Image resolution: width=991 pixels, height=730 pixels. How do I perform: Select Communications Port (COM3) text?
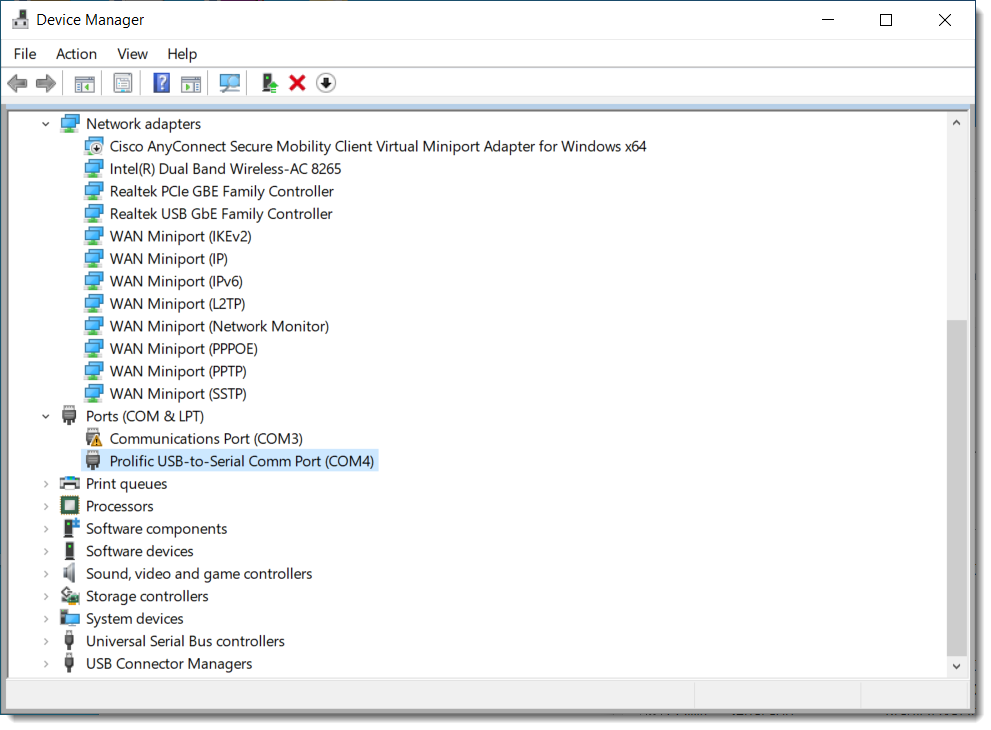(x=206, y=439)
